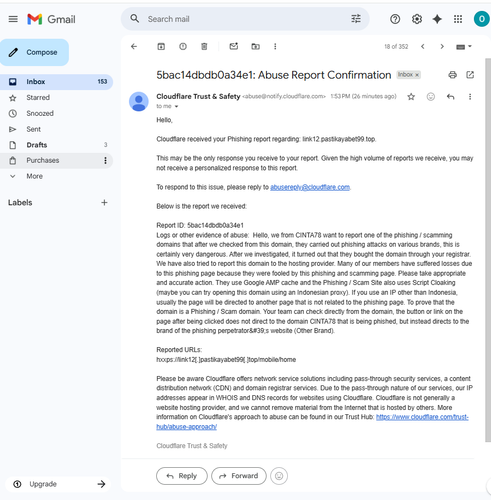Go back to inbox arrow

point(134,46)
